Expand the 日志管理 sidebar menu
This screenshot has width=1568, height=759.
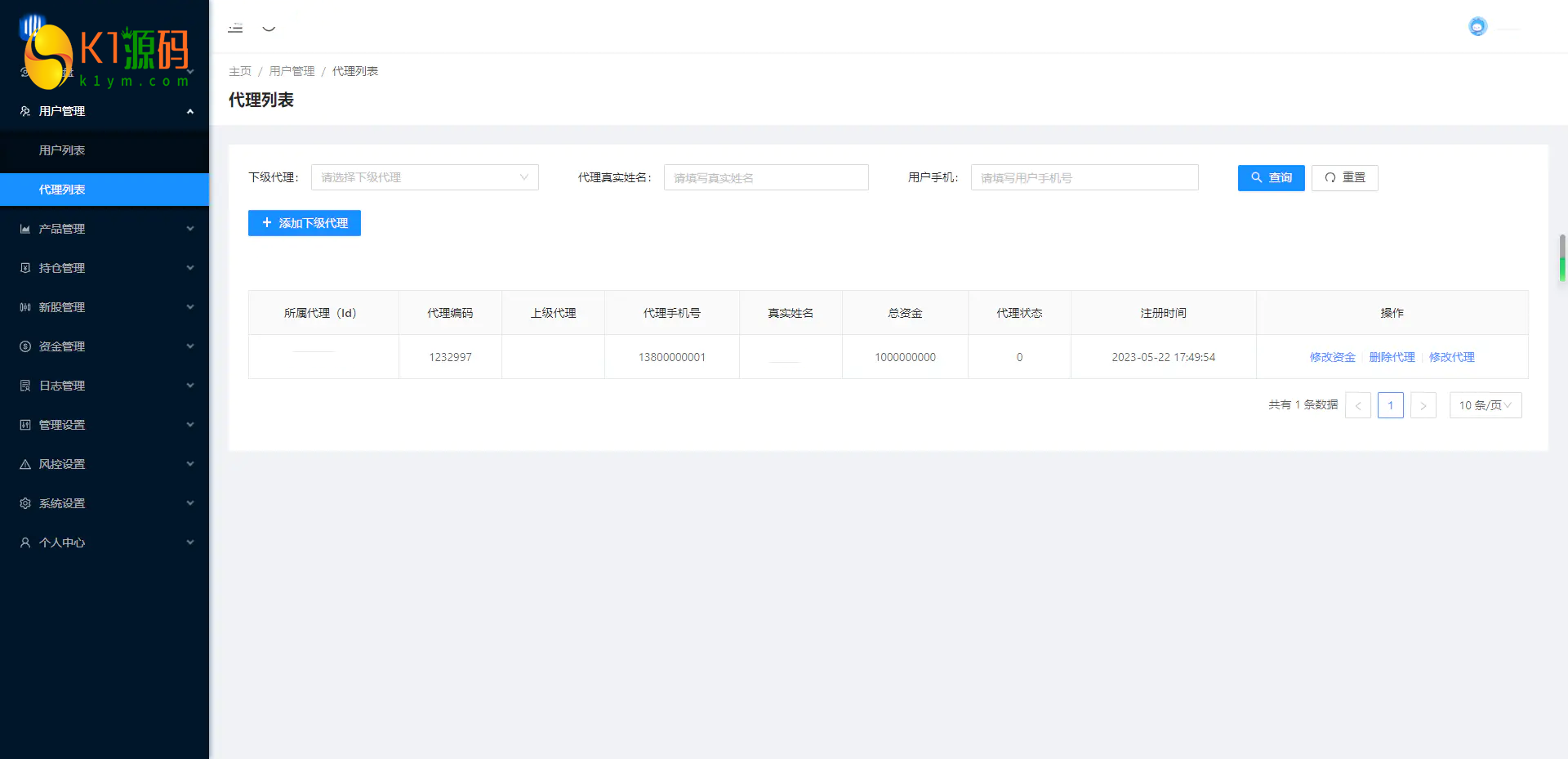105,386
